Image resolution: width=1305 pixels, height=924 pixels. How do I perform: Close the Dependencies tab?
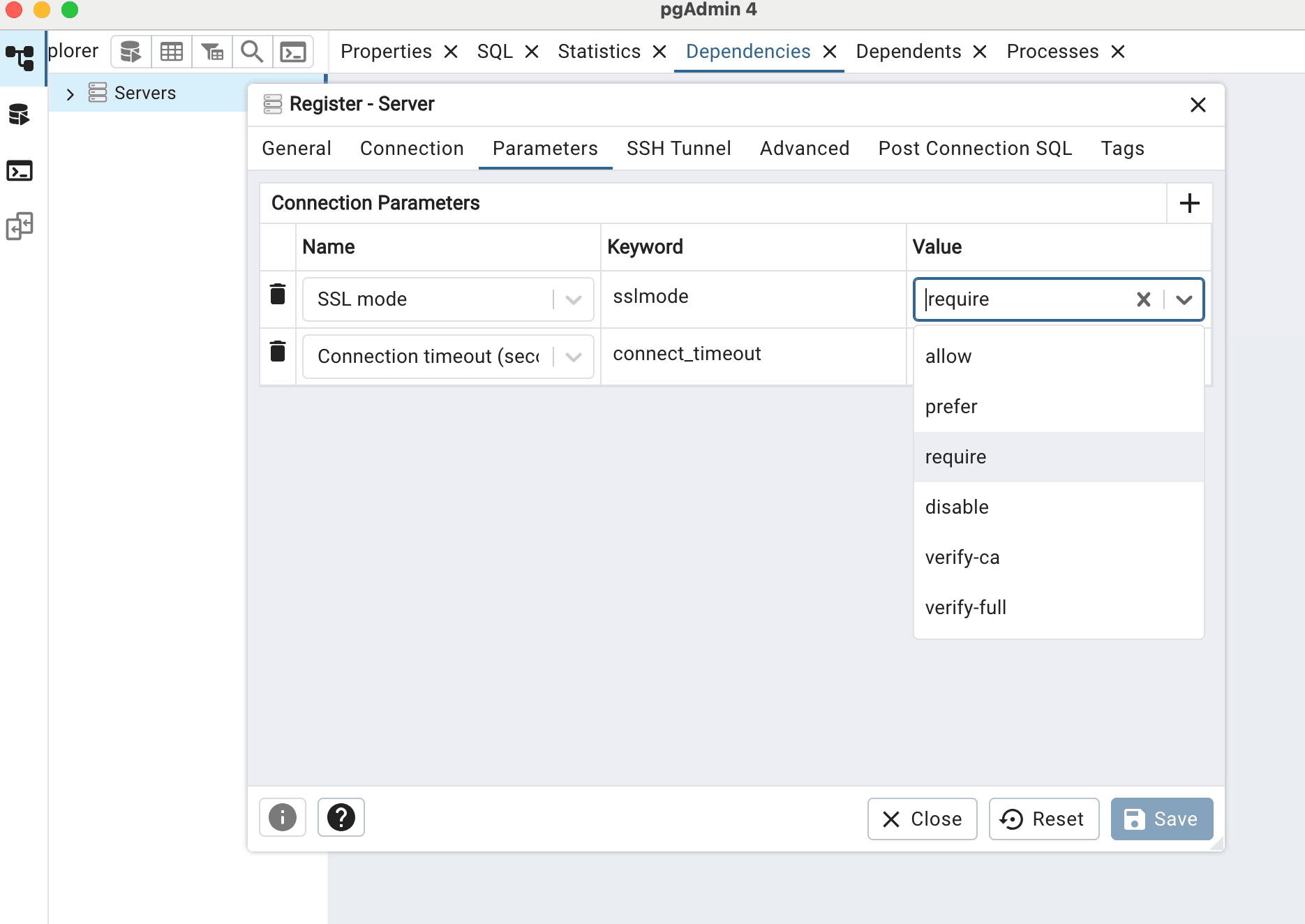[830, 52]
